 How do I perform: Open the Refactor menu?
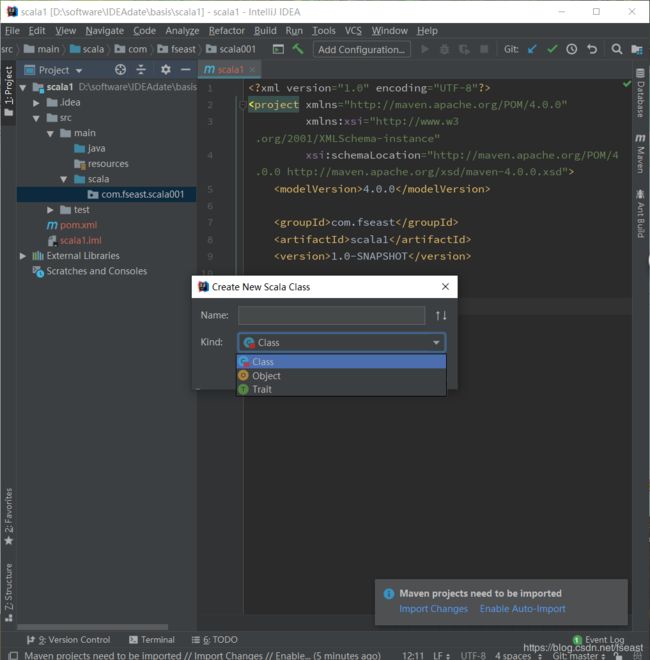[x=226, y=31]
